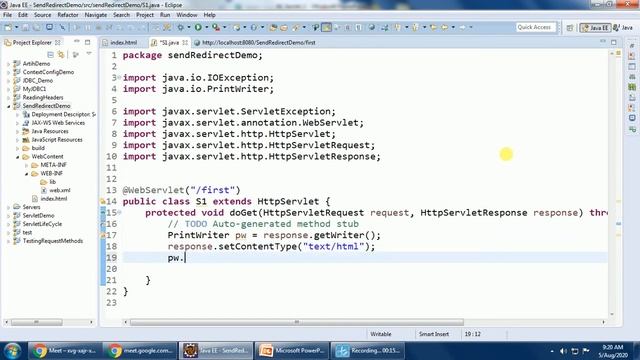Image resolution: width=640 pixels, height=360 pixels.
Task: Click the Windows Start orb
Action: 12,351
